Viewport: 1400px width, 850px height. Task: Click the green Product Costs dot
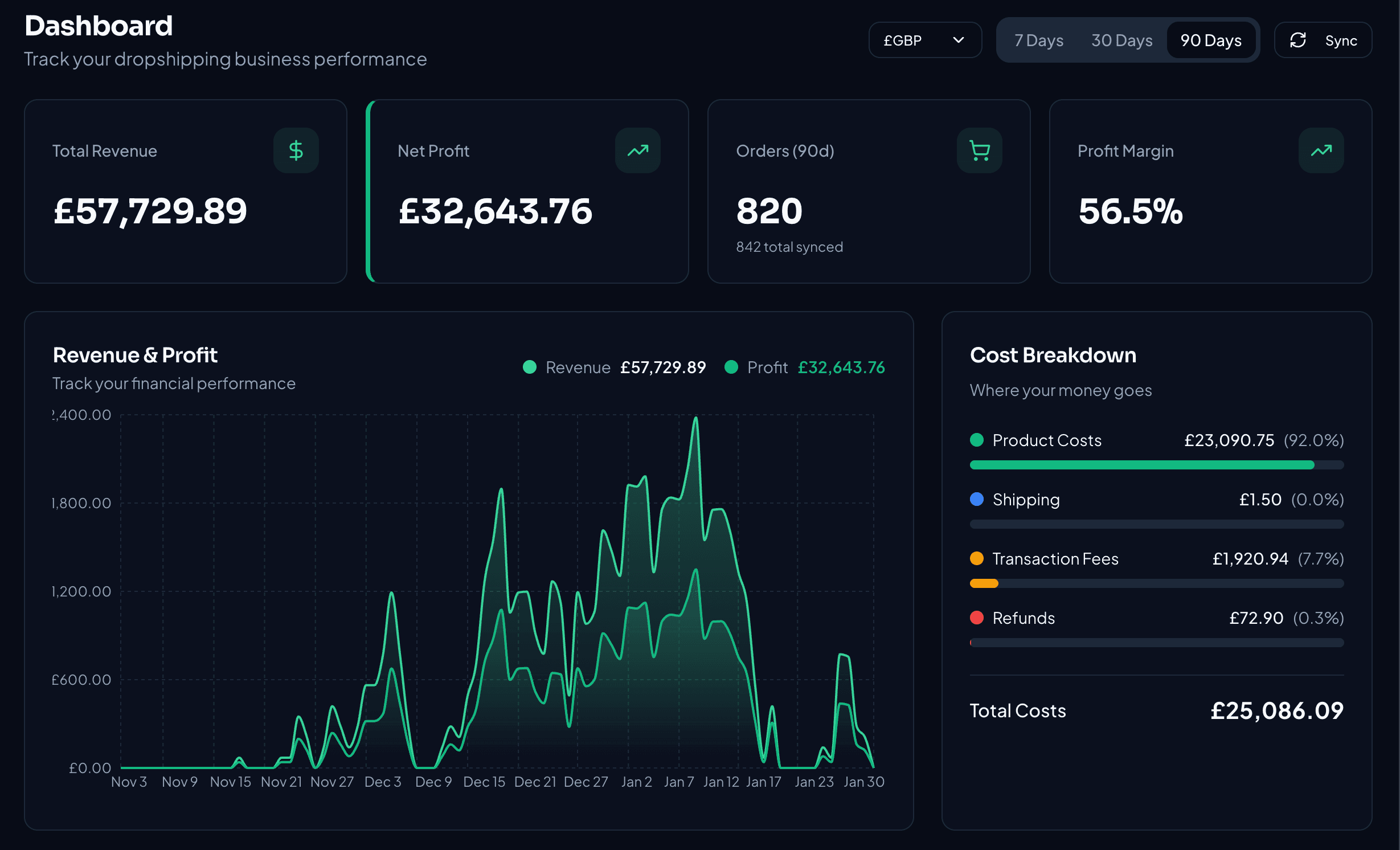[x=977, y=440]
